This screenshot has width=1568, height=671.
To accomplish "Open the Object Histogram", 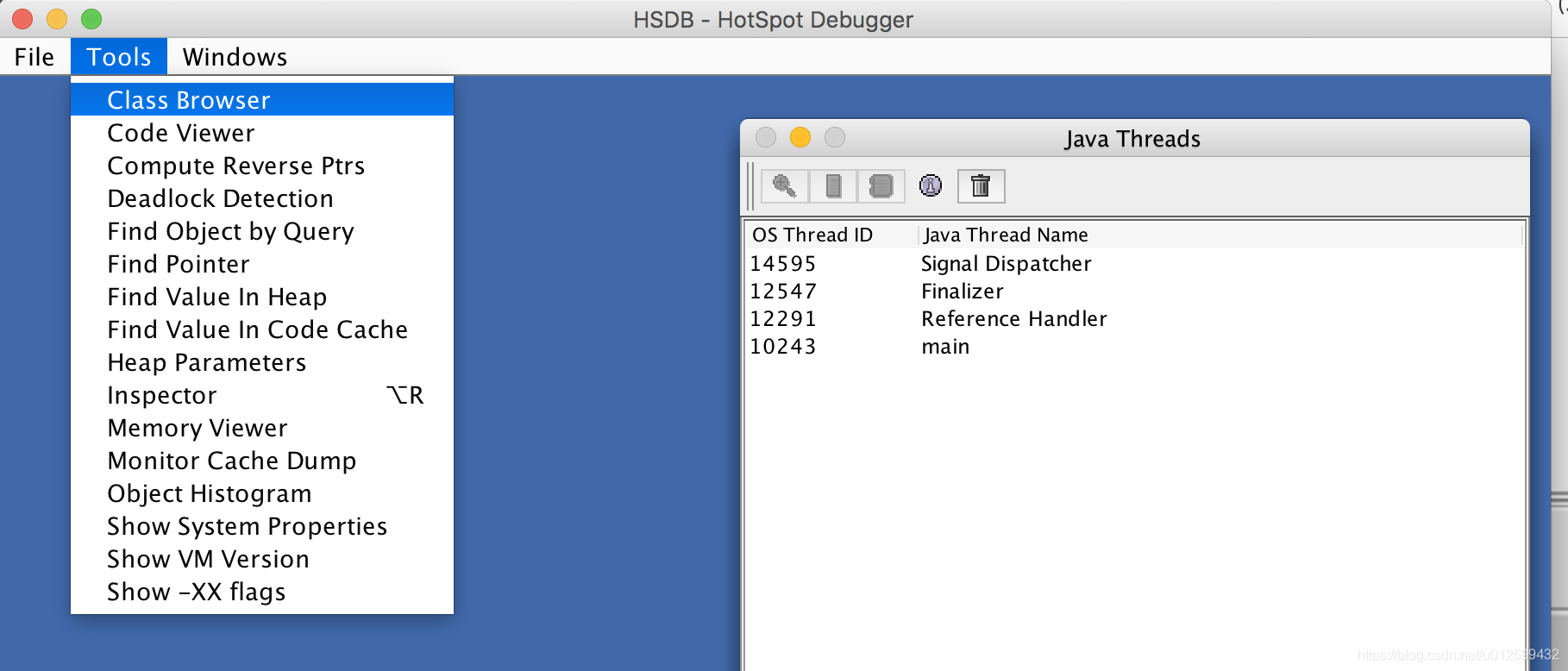I will point(262,492).
